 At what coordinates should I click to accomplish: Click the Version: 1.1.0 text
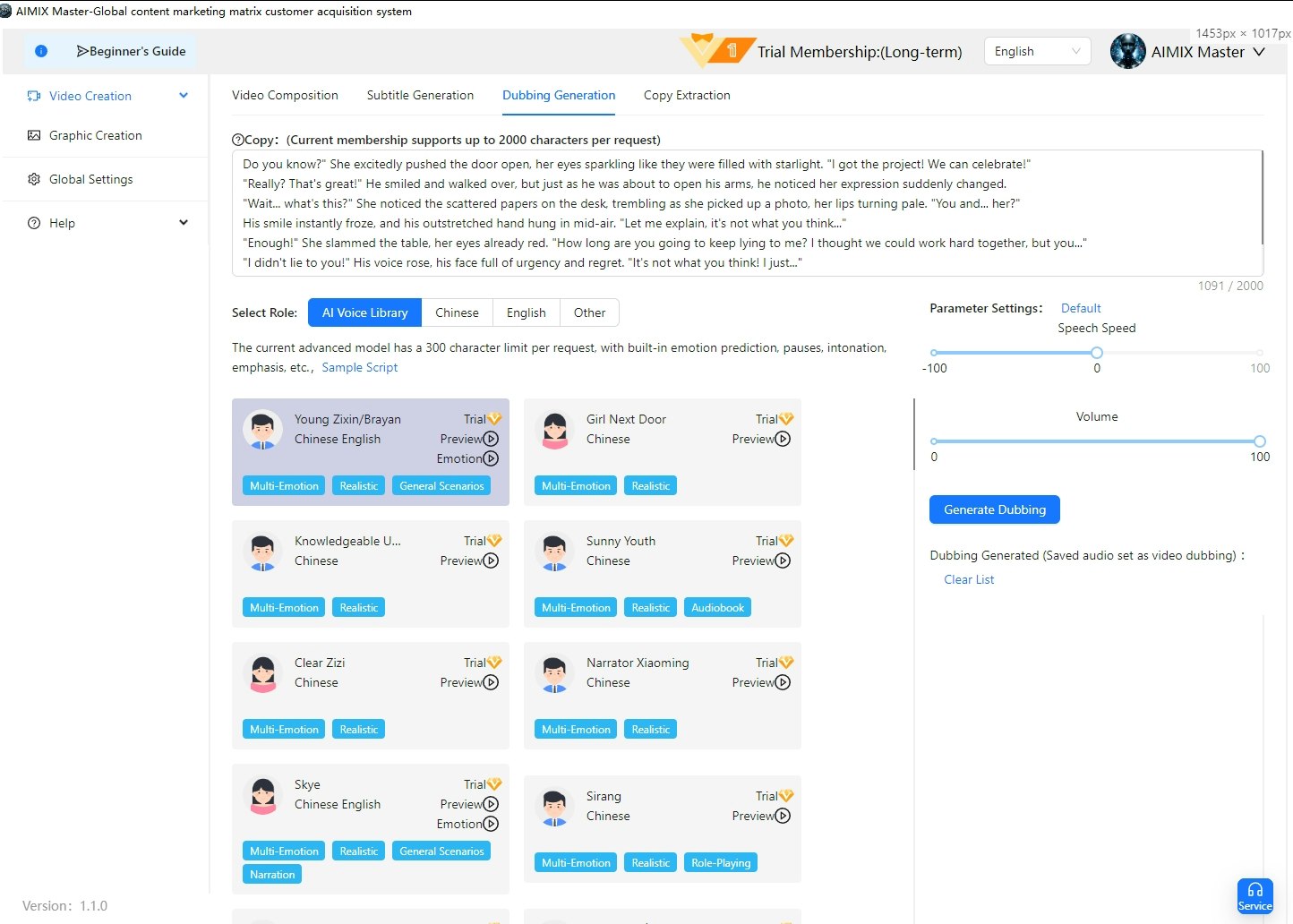[x=64, y=906]
